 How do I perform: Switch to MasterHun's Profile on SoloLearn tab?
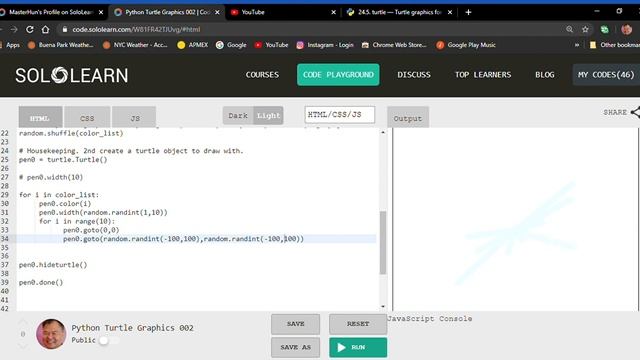point(51,12)
